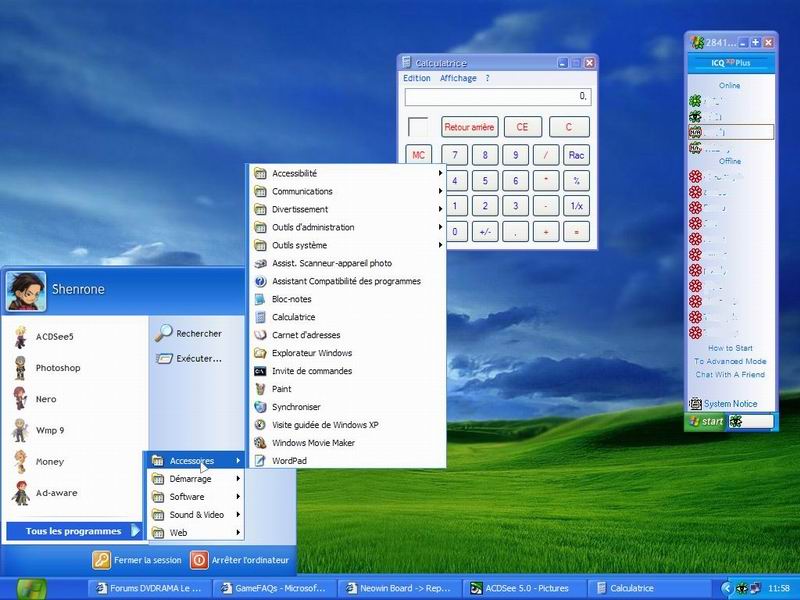
Task: Expand the Sound & Video program group
Action: [x=196, y=515]
